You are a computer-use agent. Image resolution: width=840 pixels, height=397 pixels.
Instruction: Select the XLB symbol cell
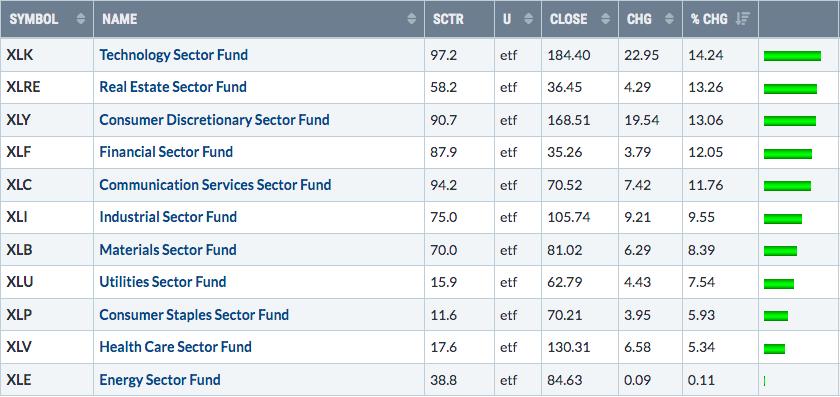tap(47, 250)
